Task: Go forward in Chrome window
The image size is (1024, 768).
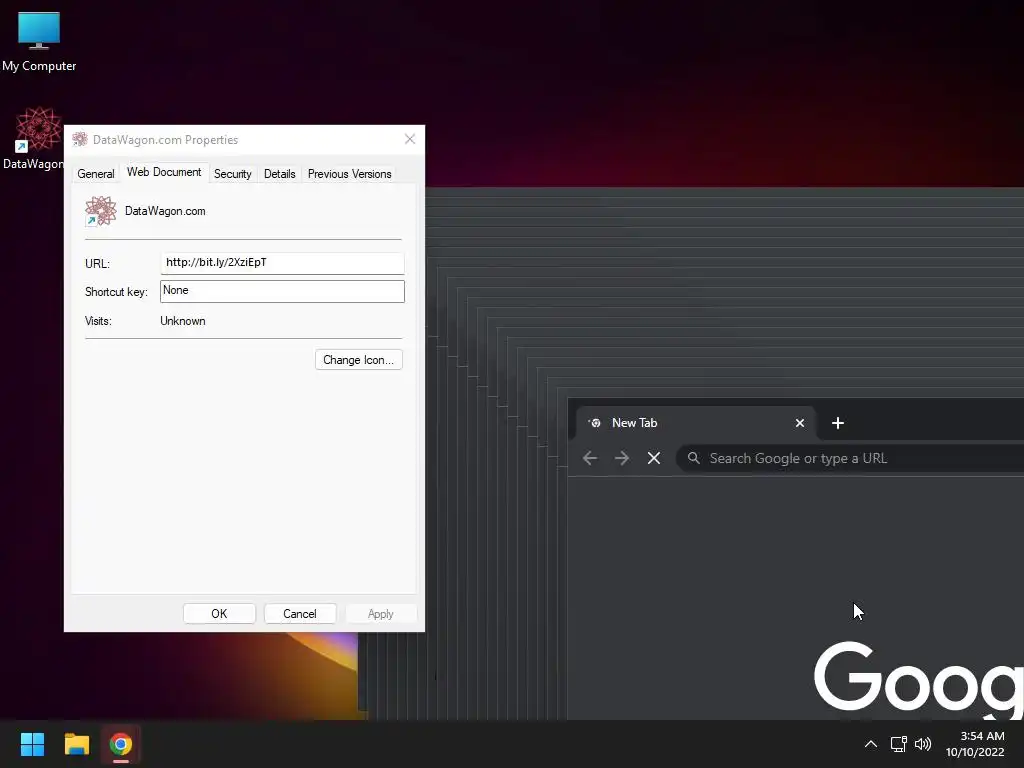Action: [x=622, y=458]
